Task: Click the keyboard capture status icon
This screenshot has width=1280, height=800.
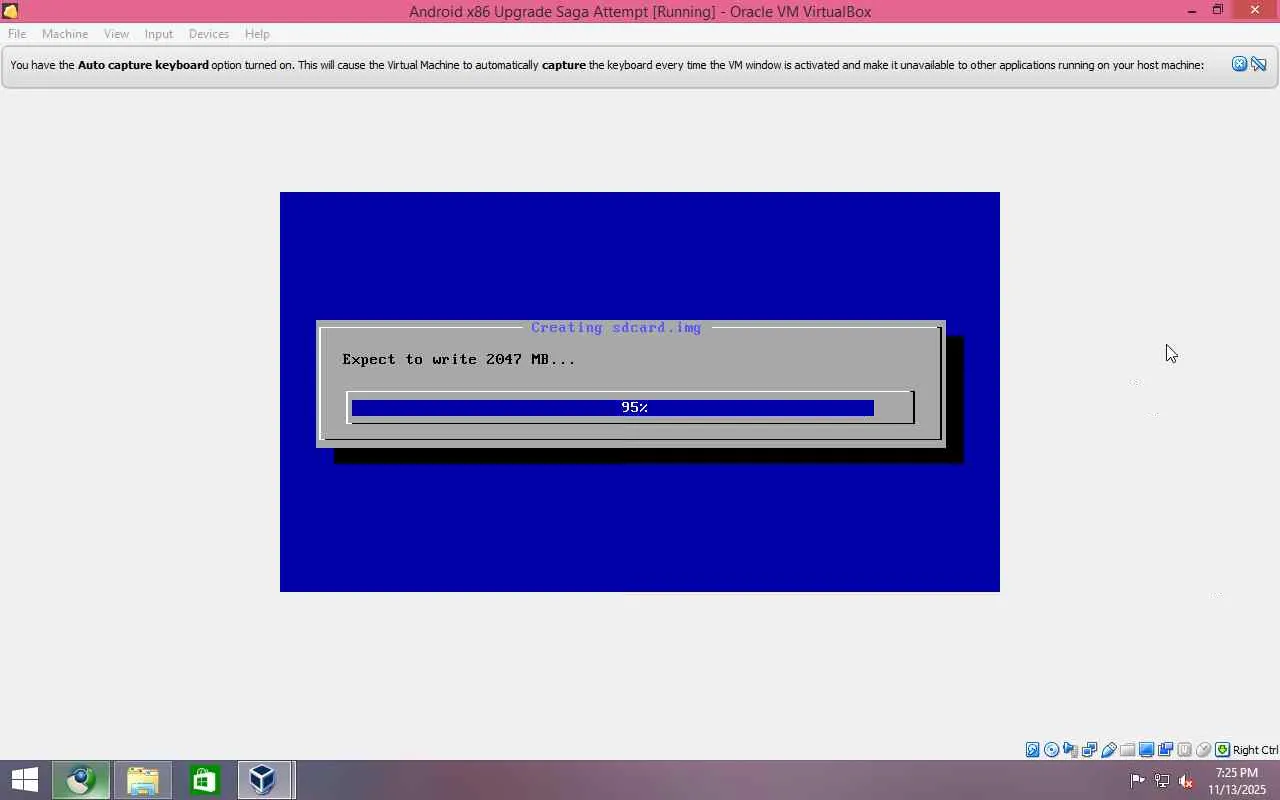Action: point(1222,750)
